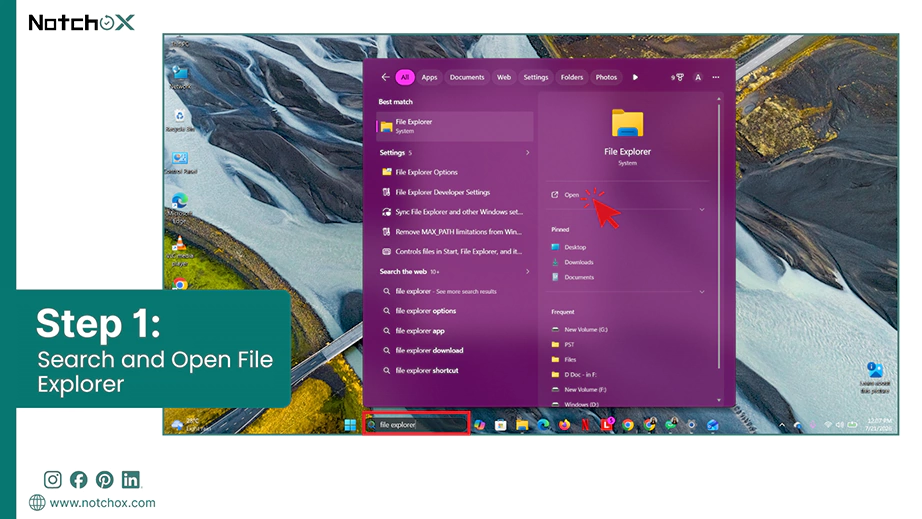Select 'file explorer shortcut' web suggestion
922x519 pixels.
point(455,370)
